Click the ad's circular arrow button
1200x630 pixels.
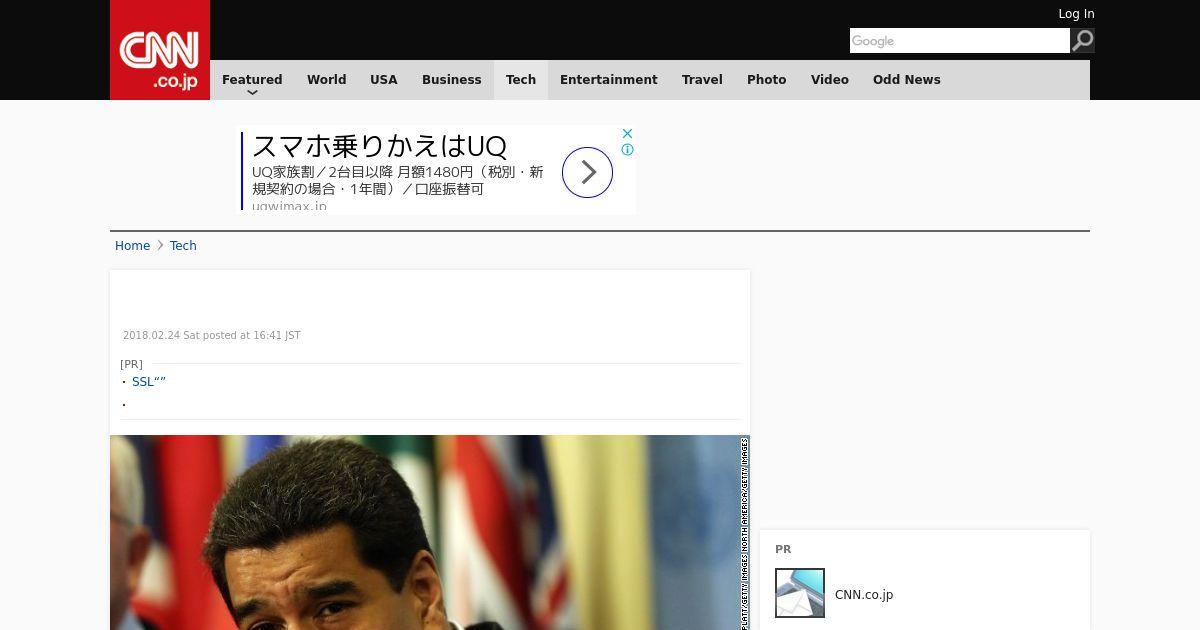tap(587, 172)
